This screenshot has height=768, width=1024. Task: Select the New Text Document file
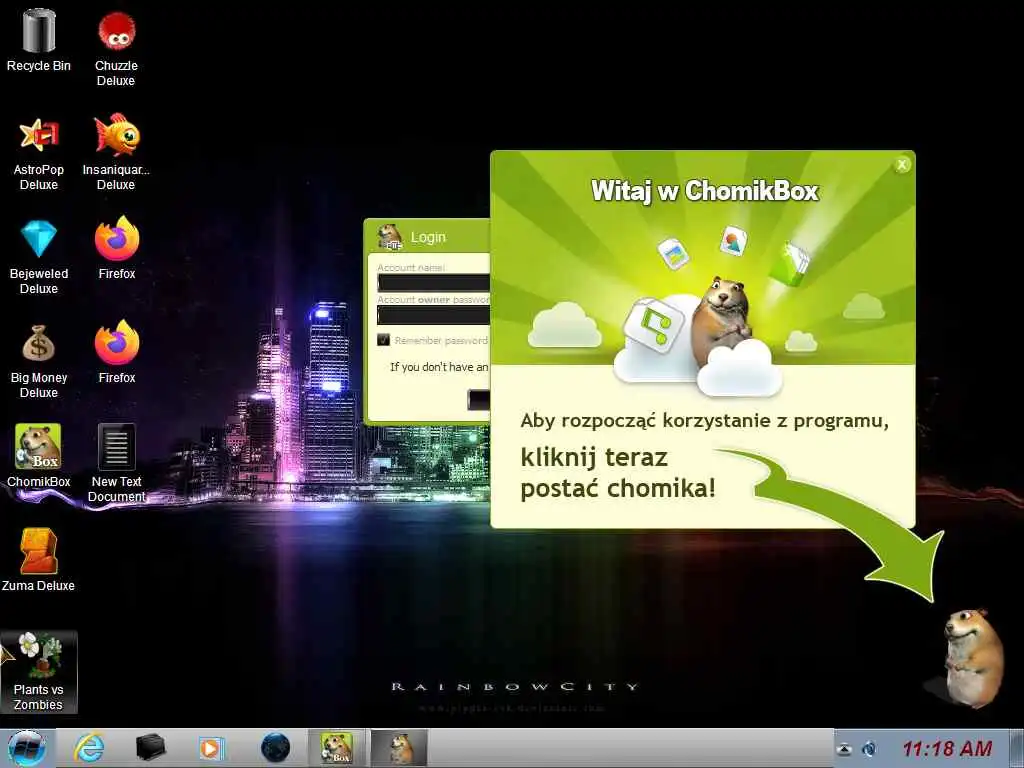tap(117, 464)
